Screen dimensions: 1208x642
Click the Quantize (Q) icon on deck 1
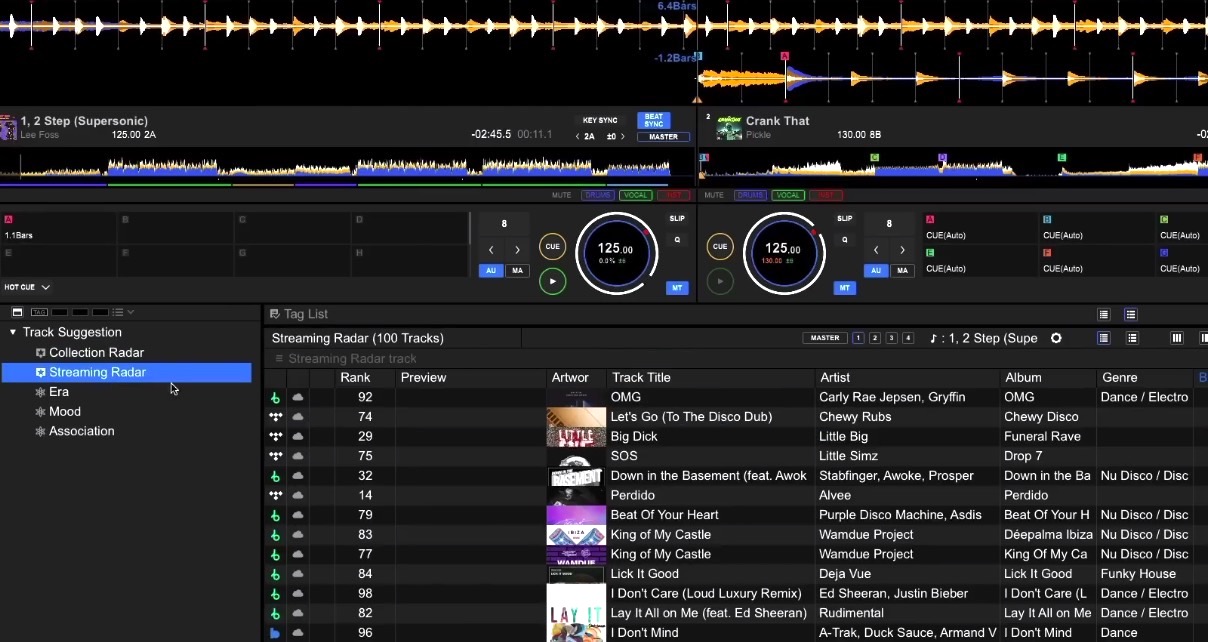coord(678,240)
